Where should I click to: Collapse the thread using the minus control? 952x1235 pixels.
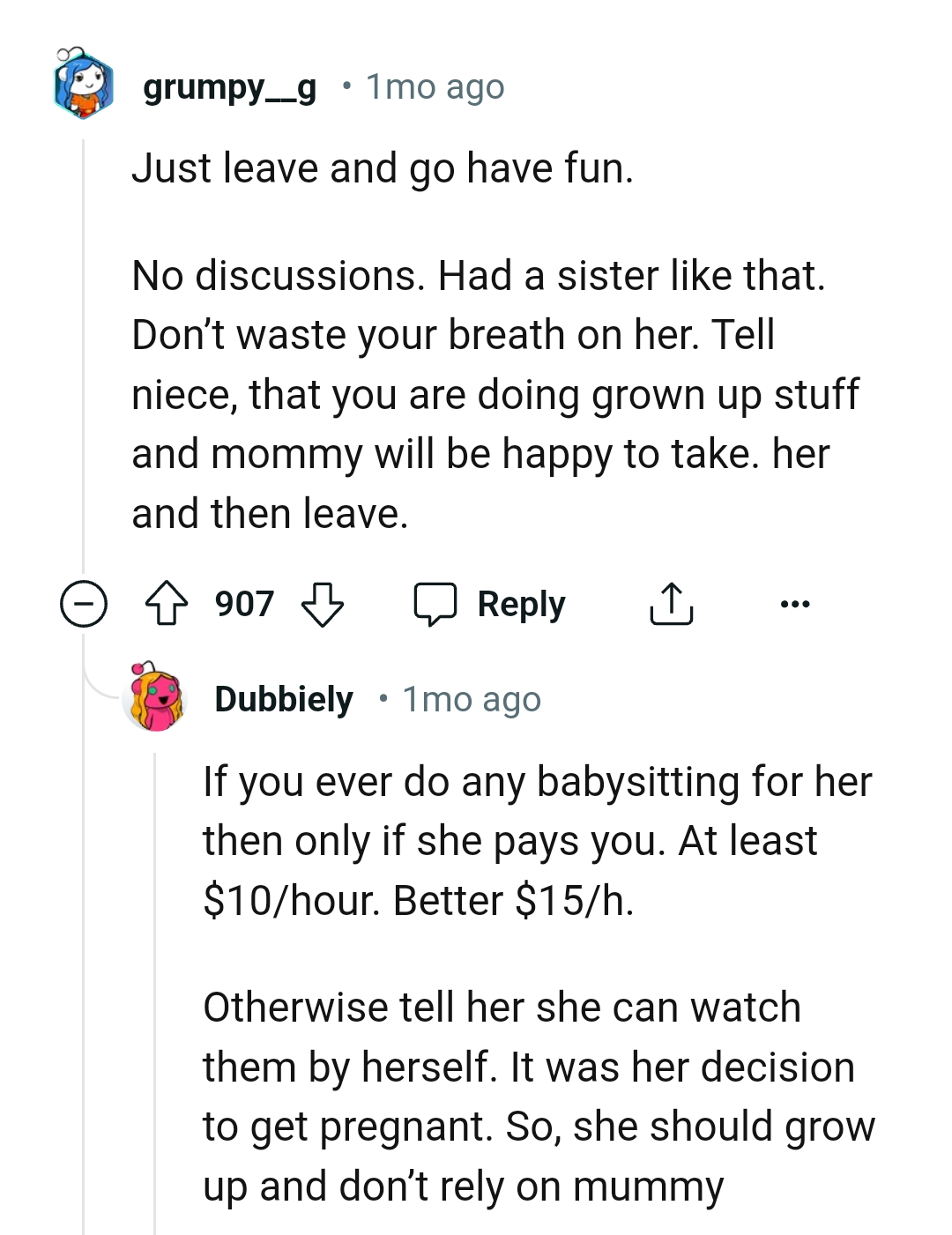(x=84, y=603)
